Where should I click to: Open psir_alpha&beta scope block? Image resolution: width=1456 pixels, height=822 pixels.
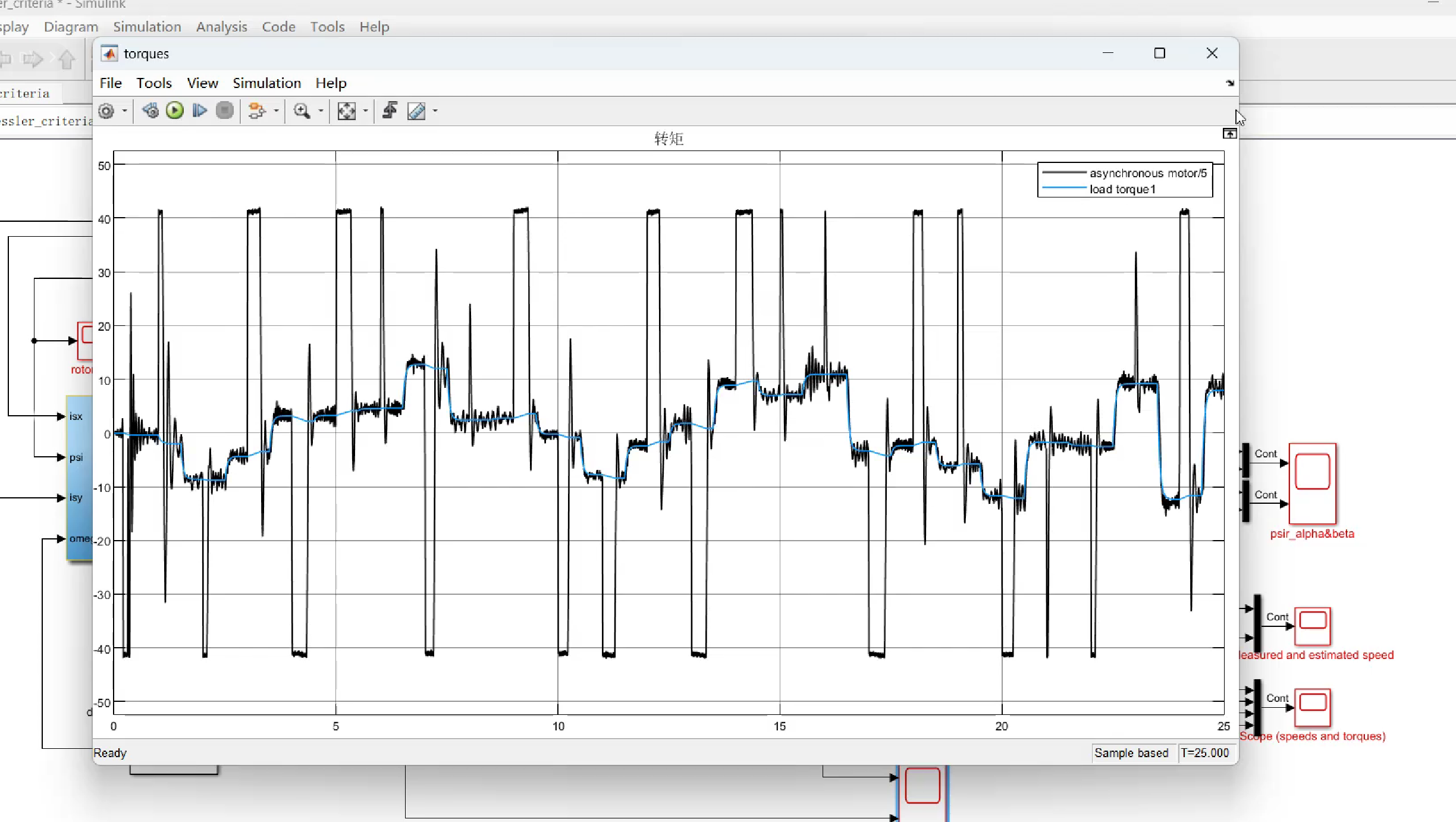pyautogui.click(x=1312, y=484)
